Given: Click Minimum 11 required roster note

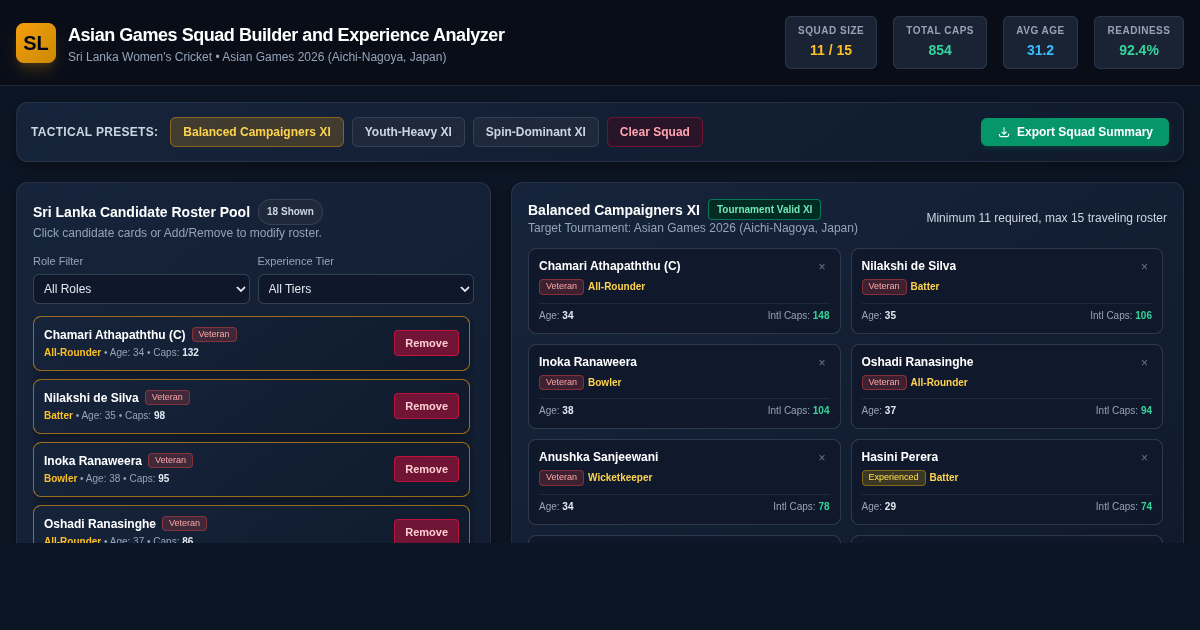Looking at the screenshot, I should 1046,218.
